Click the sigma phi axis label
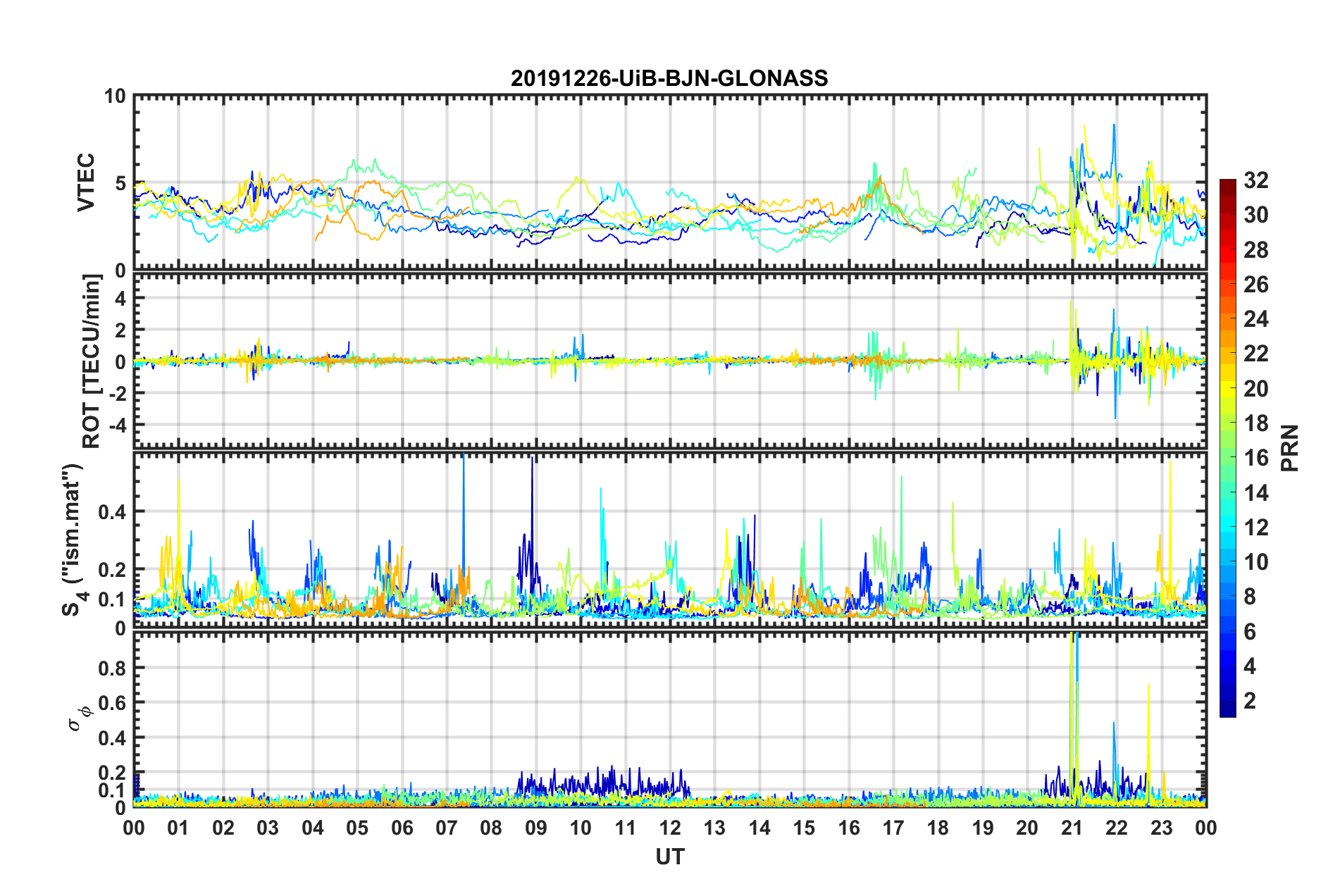 80,718
